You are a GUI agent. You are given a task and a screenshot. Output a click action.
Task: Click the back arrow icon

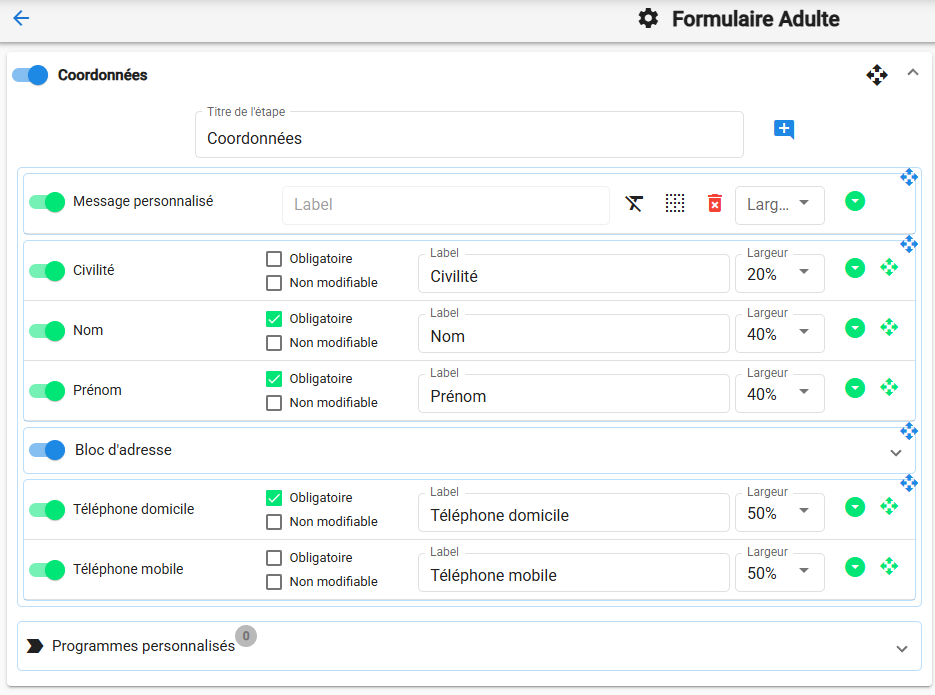click(21, 18)
